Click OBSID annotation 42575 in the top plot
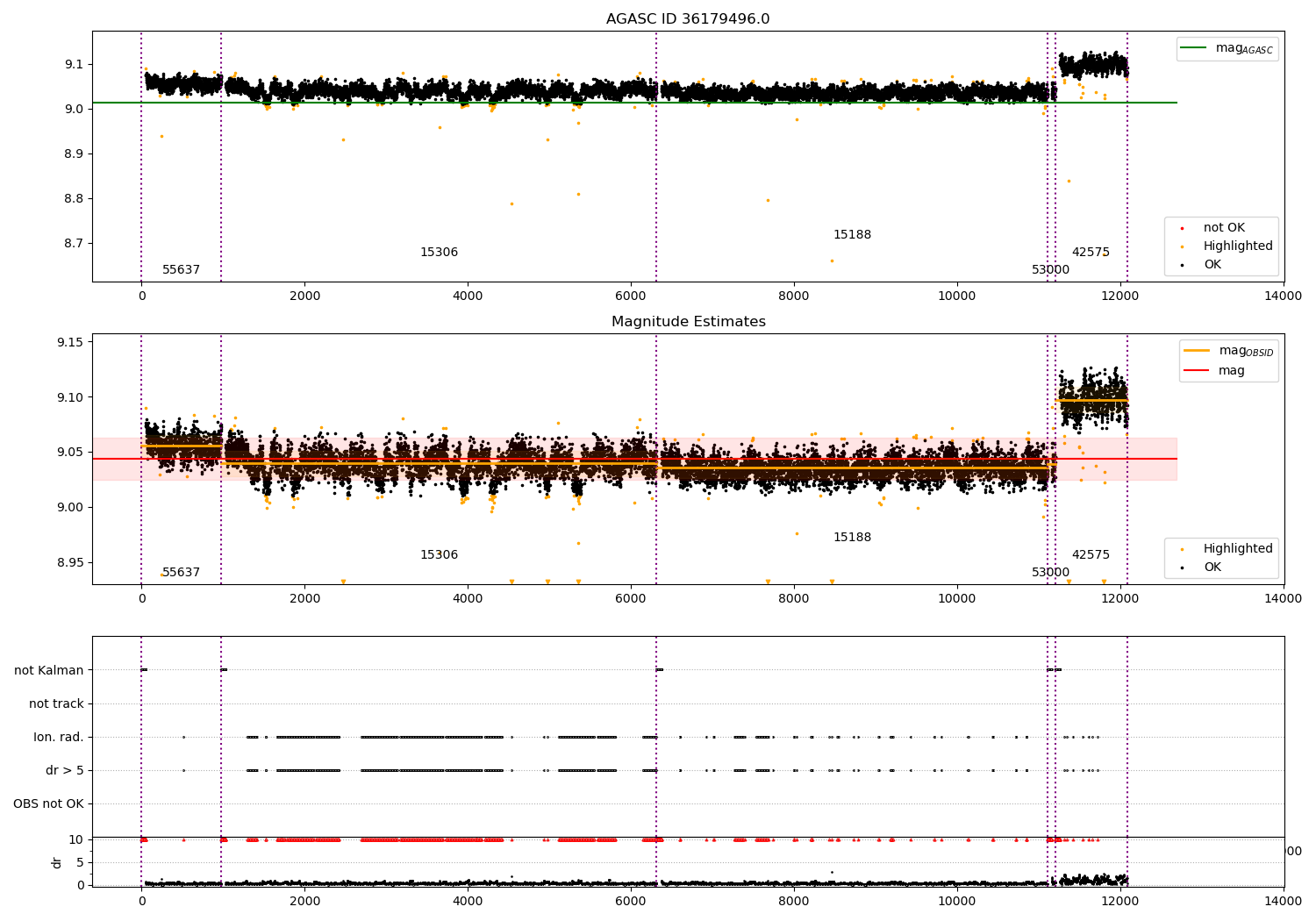The width and height of the screenshot is (1316, 921). coord(1091,253)
